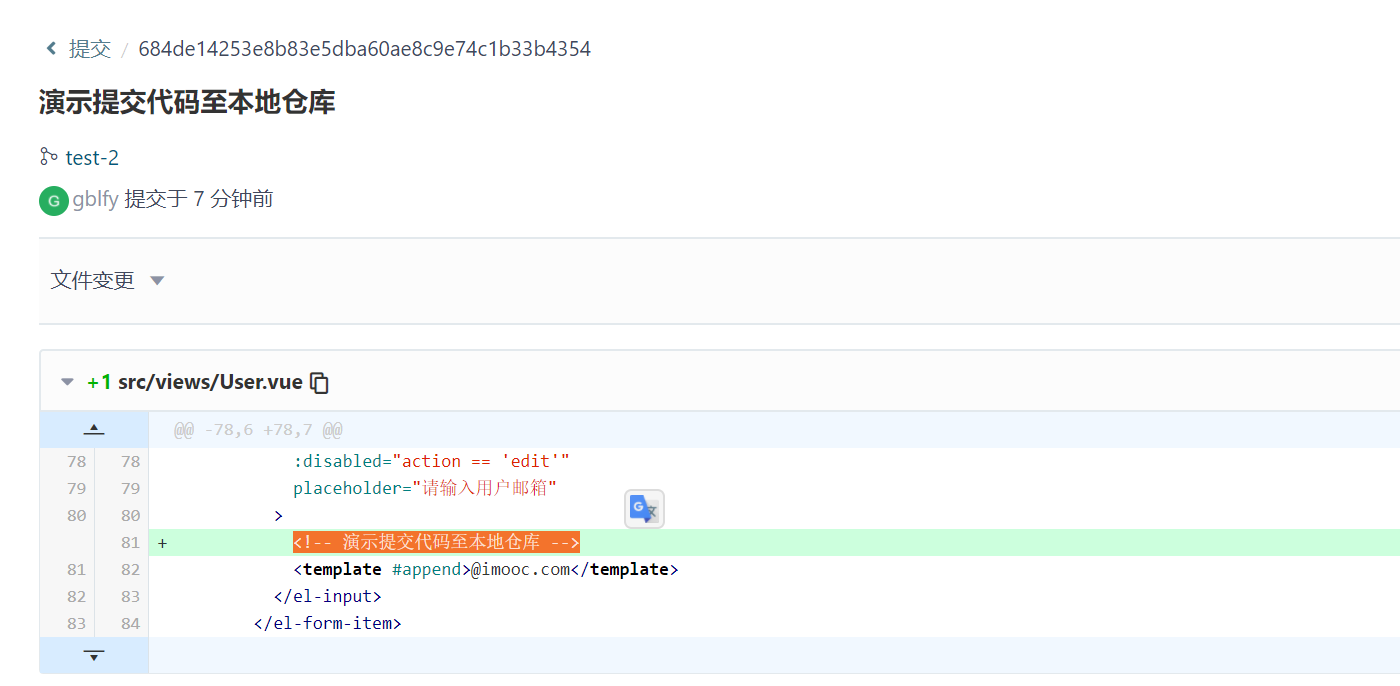Click the green gblfy avatar

point(54,200)
